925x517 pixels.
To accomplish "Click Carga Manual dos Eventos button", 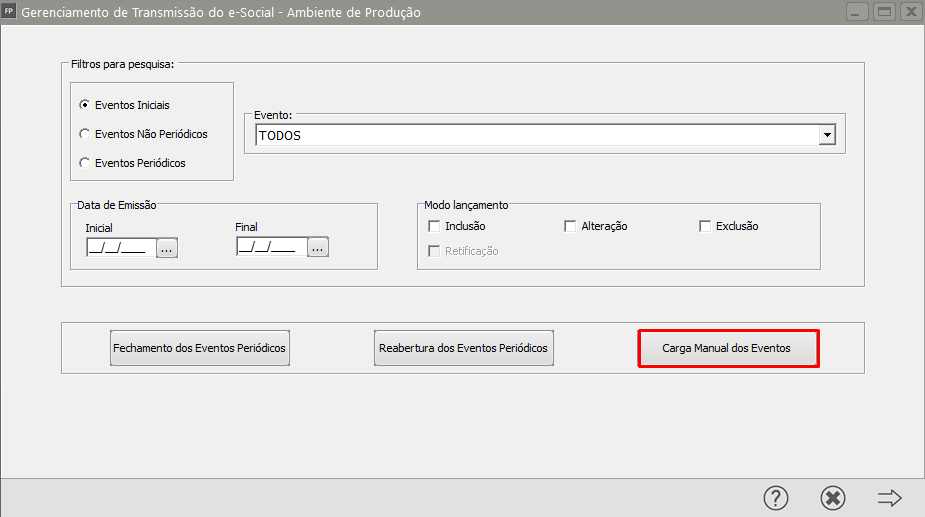I will pyautogui.click(x=727, y=349).
